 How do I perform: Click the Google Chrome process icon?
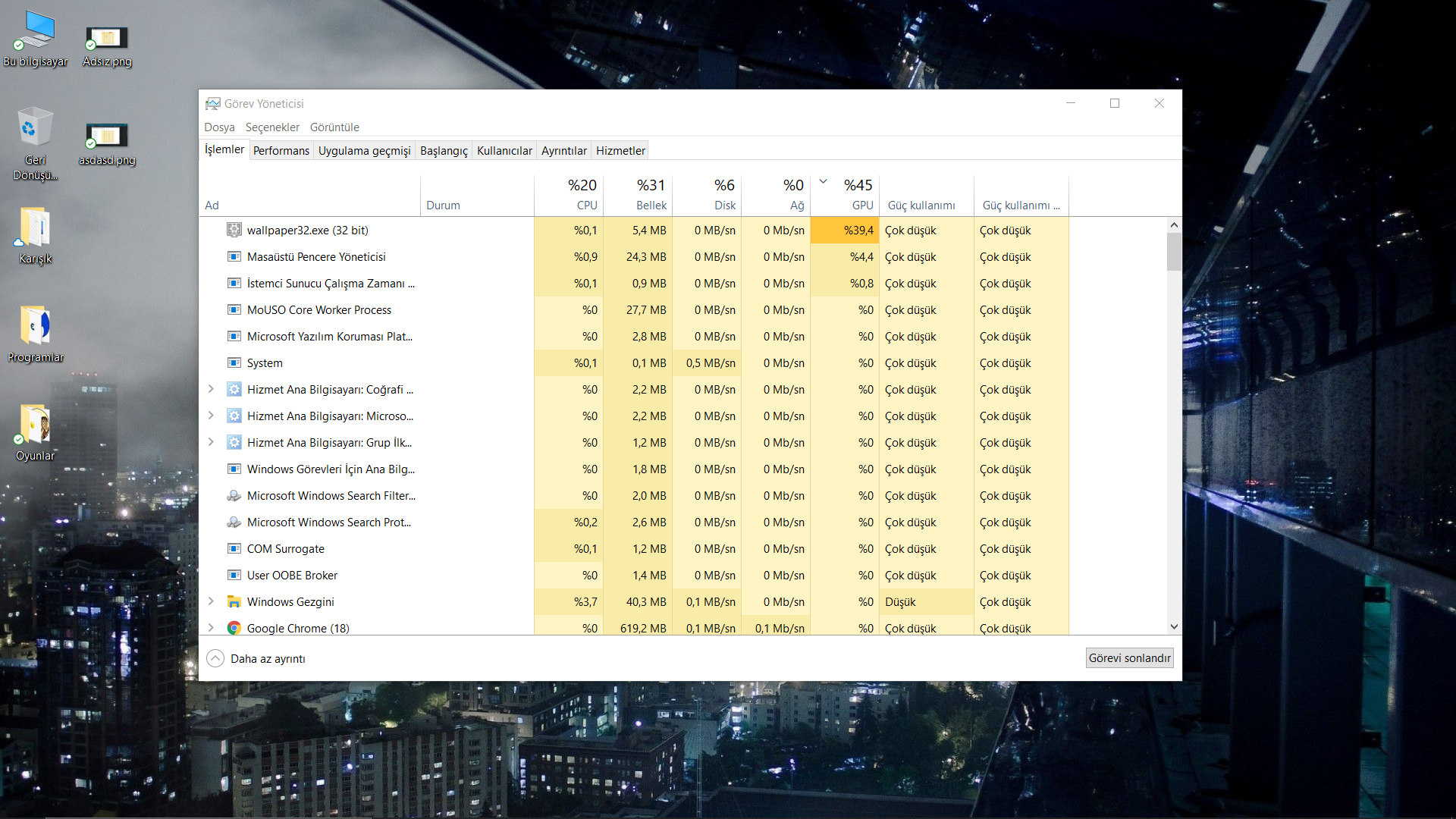234,628
